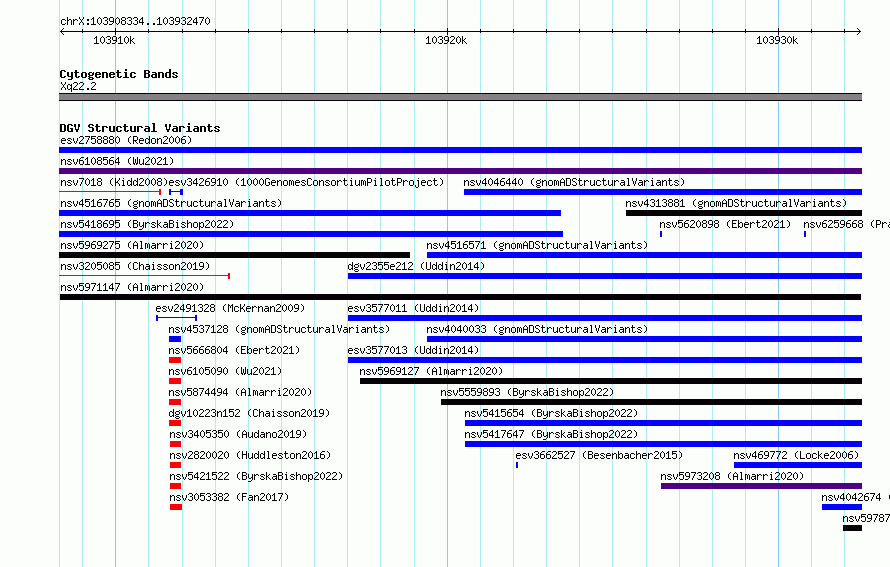
Task: Click the tiny blue mark under esv3662527
Action: point(517,465)
